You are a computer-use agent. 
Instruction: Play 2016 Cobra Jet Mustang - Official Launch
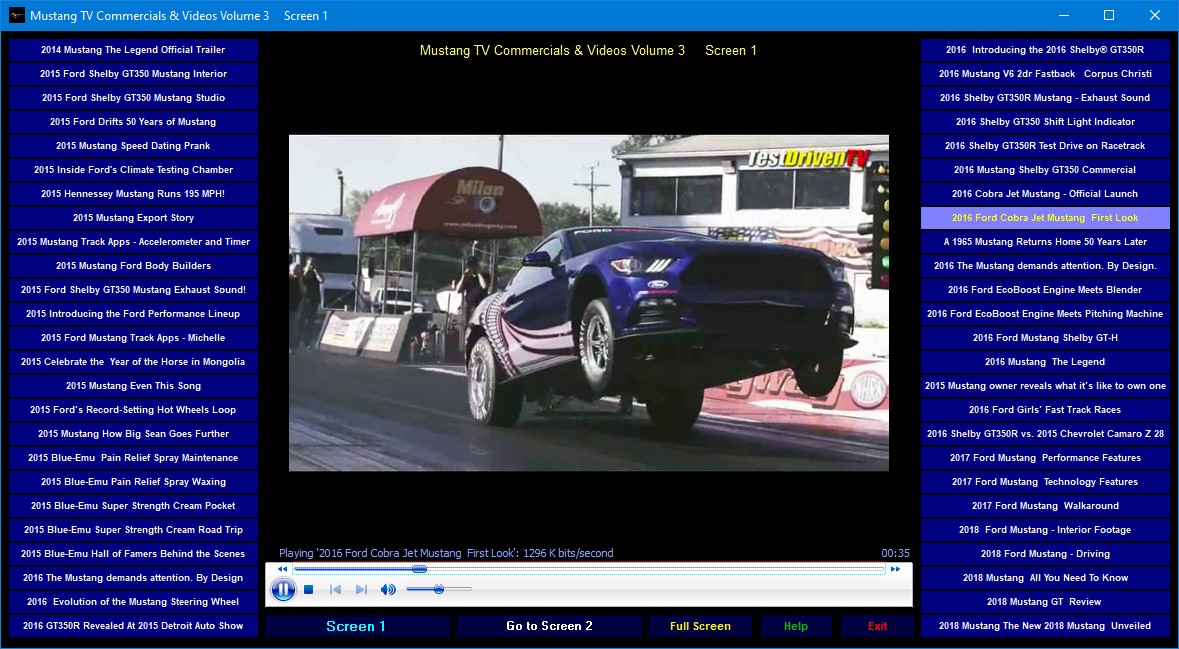tap(1045, 194)
